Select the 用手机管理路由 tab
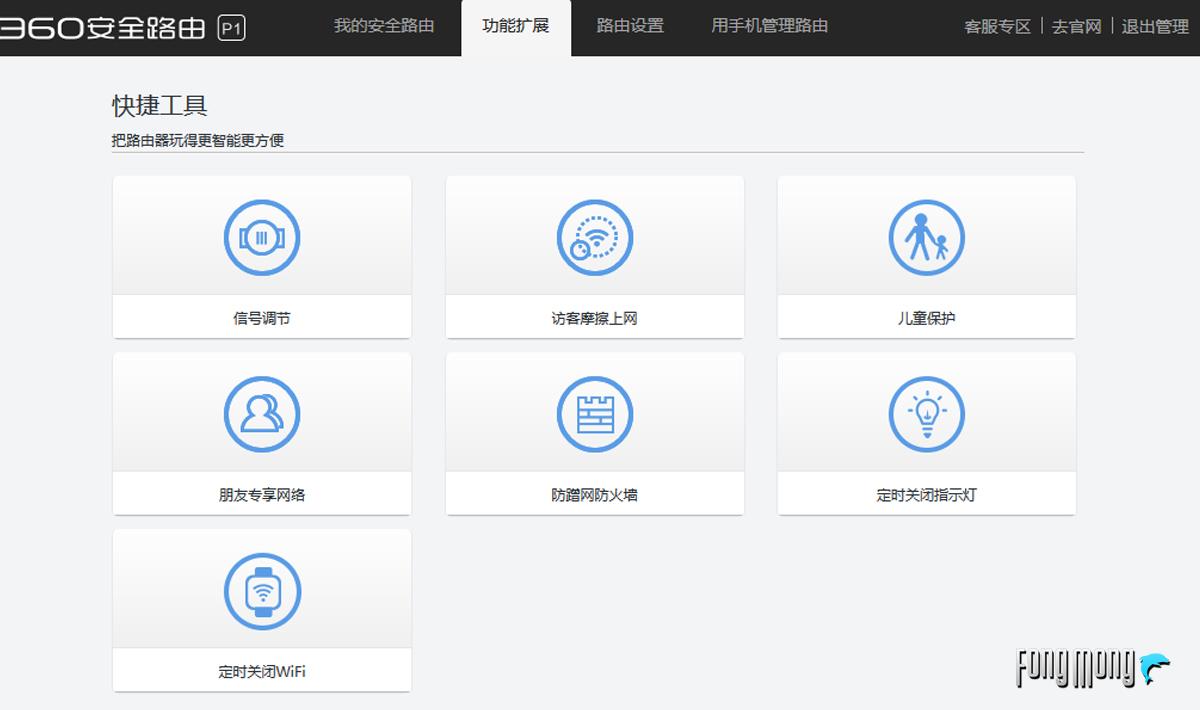1200x710 pixels. (768, 27)
